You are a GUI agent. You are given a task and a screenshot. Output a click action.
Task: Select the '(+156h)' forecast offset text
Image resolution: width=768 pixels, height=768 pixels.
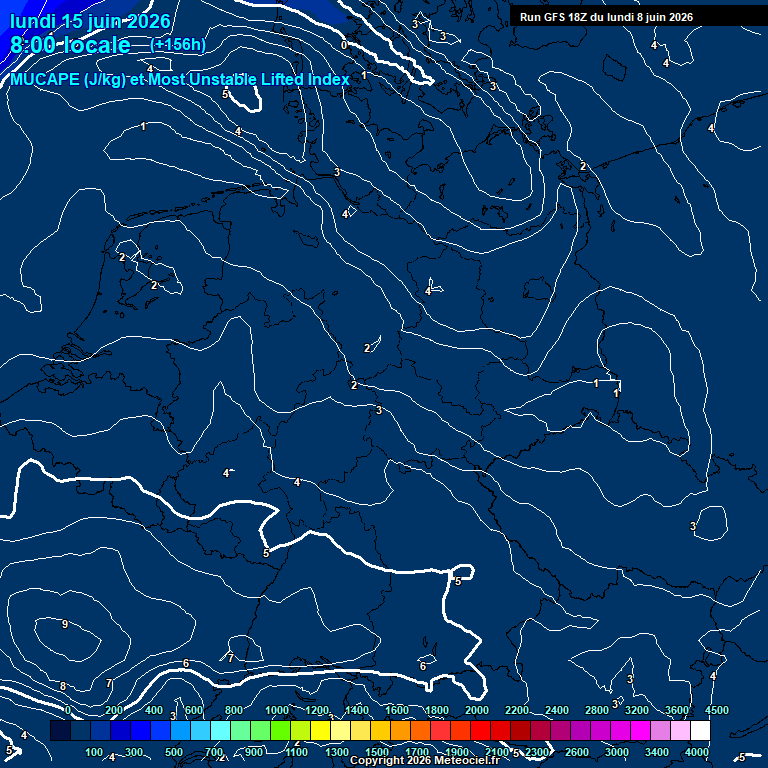click(178, 45)
